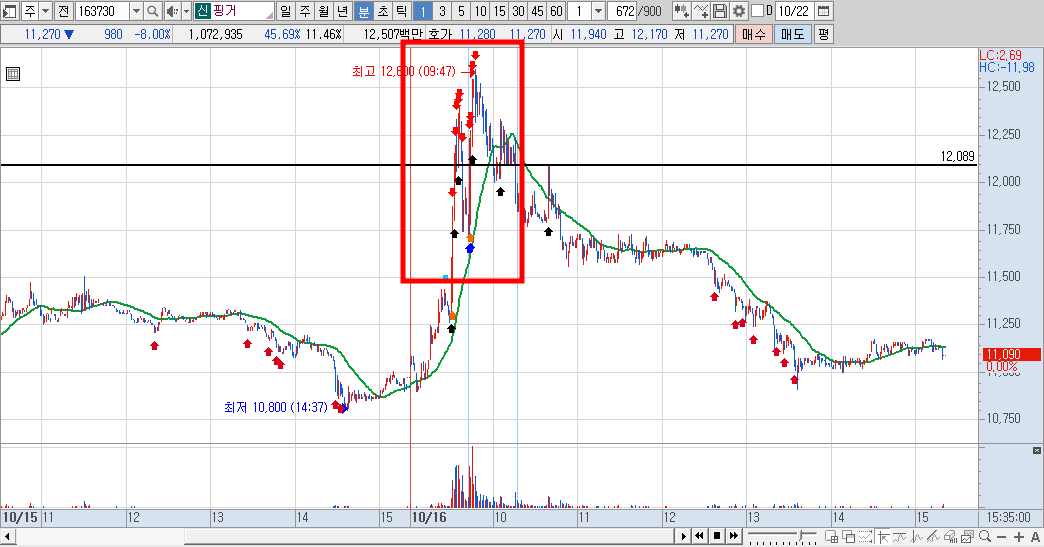
Task: Choose the 45-minute interval button
Action: click(x=537, y=11)
